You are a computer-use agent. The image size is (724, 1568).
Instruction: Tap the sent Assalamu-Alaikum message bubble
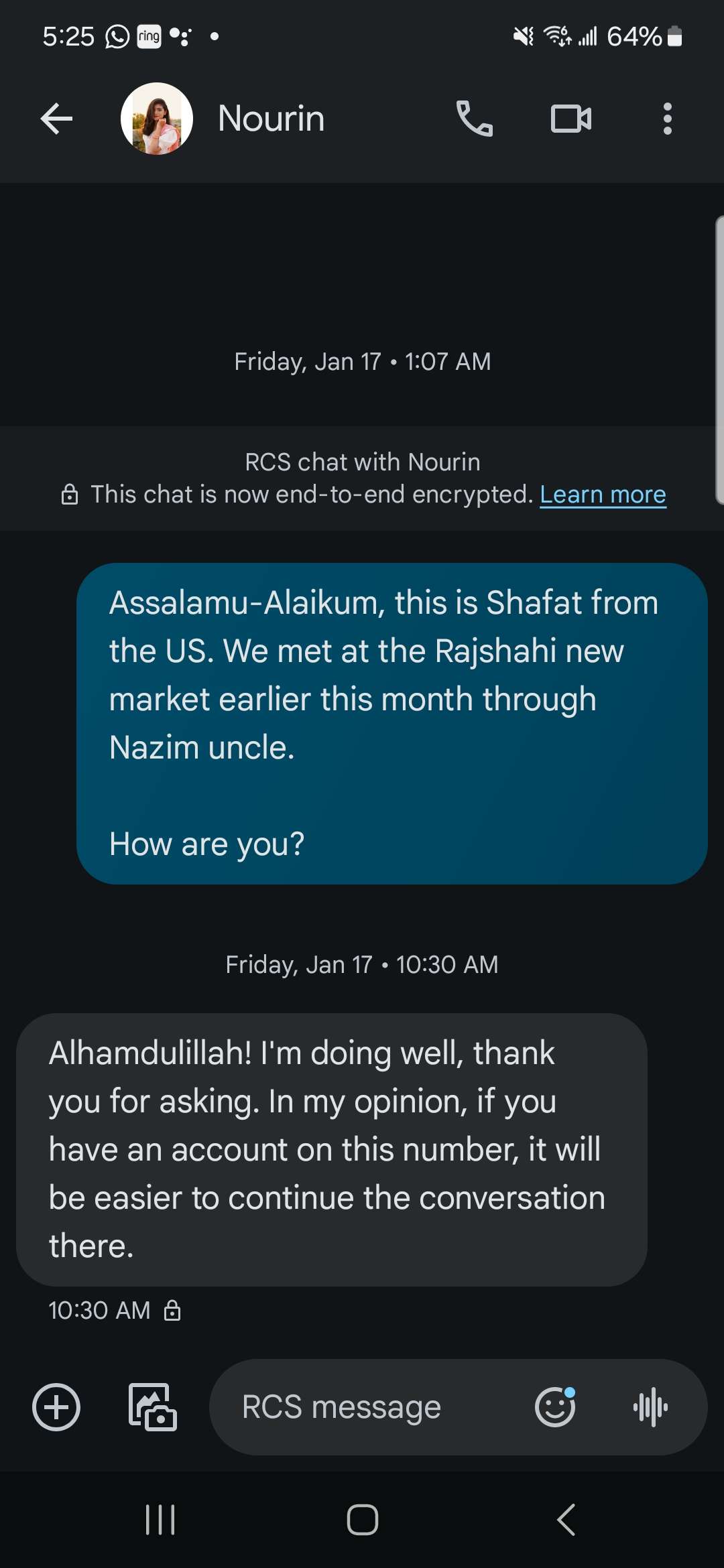[x=392, y=723]
